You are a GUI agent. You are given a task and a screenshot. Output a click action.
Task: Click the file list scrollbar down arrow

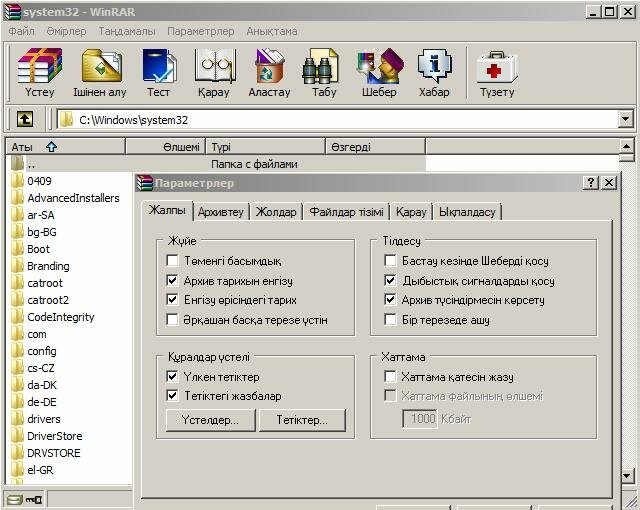coord(627,476)
